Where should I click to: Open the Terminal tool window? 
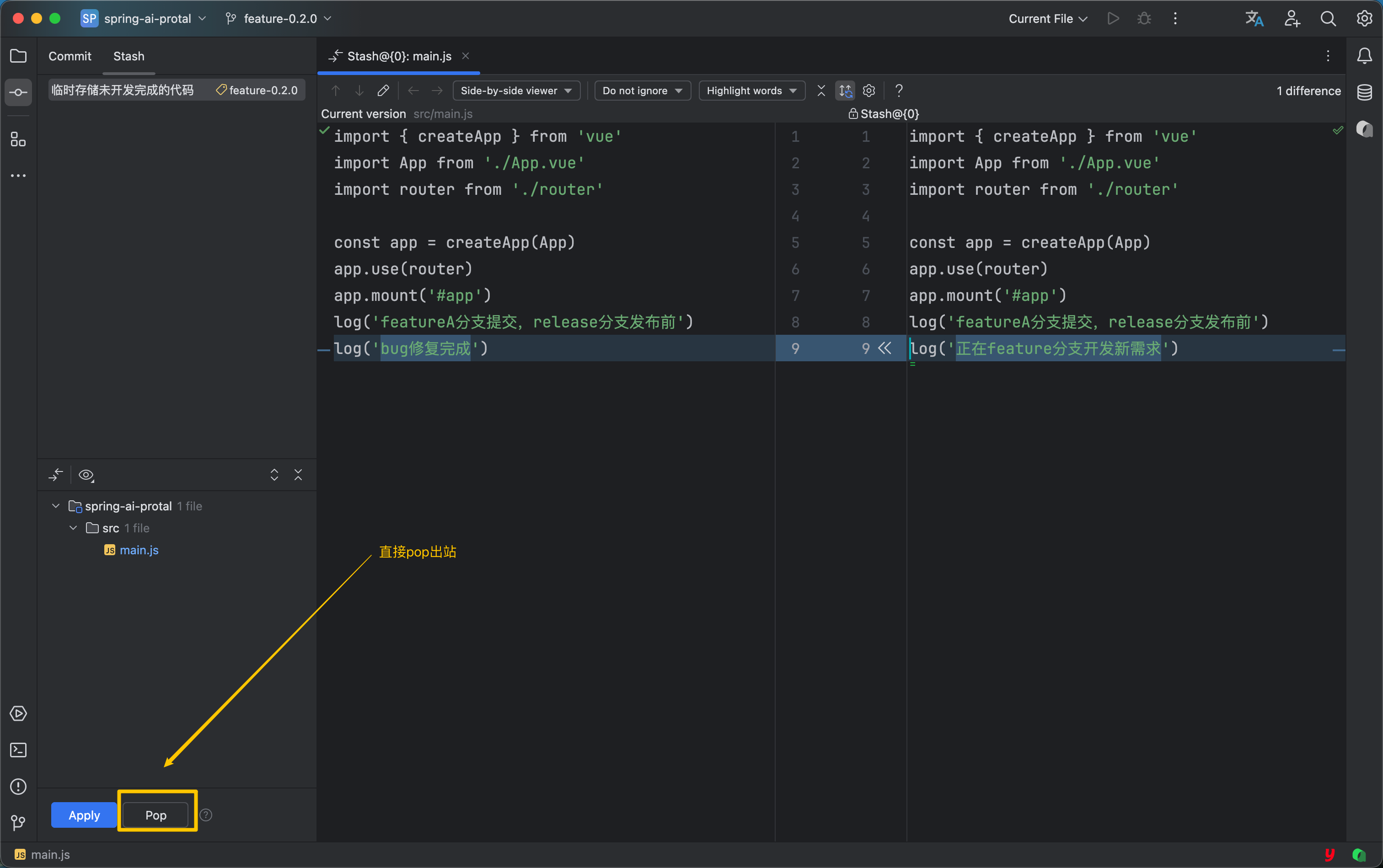tap(18, 750)
